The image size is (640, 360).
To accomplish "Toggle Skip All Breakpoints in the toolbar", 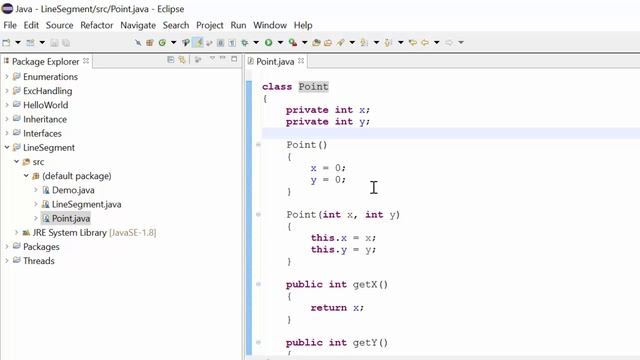I will tap(138, 42).
